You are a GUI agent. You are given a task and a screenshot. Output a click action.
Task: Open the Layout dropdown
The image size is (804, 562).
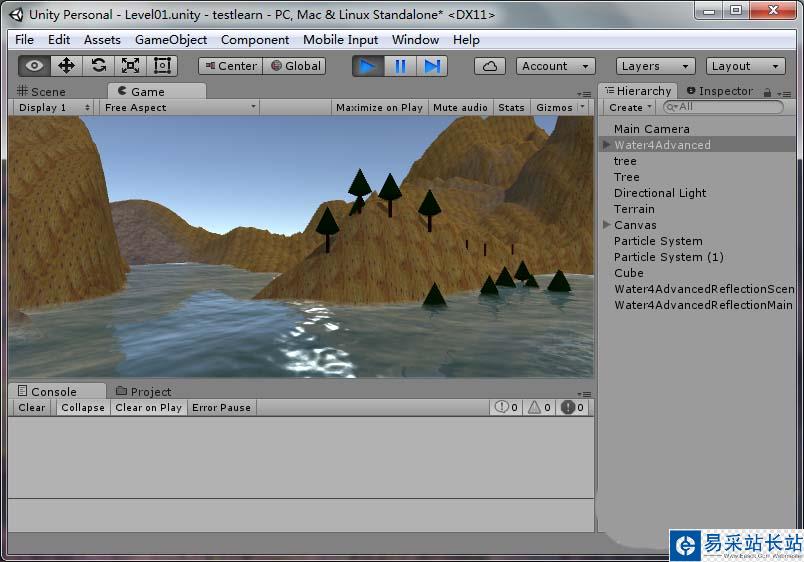tap(746, 66)
